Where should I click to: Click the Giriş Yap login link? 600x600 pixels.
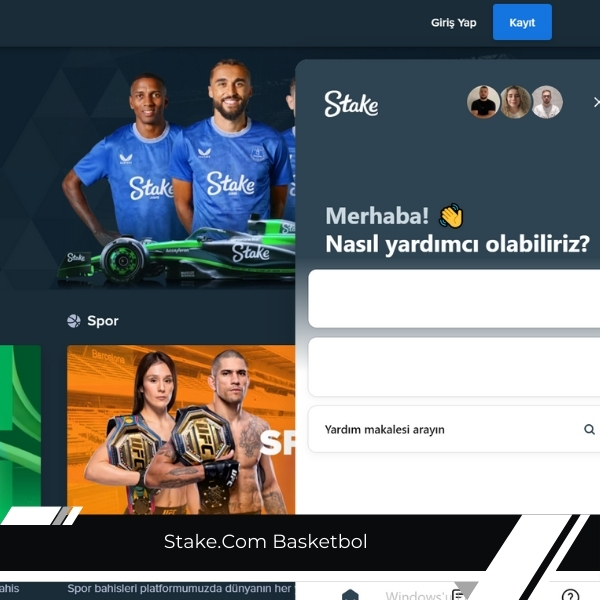point(453,23)
